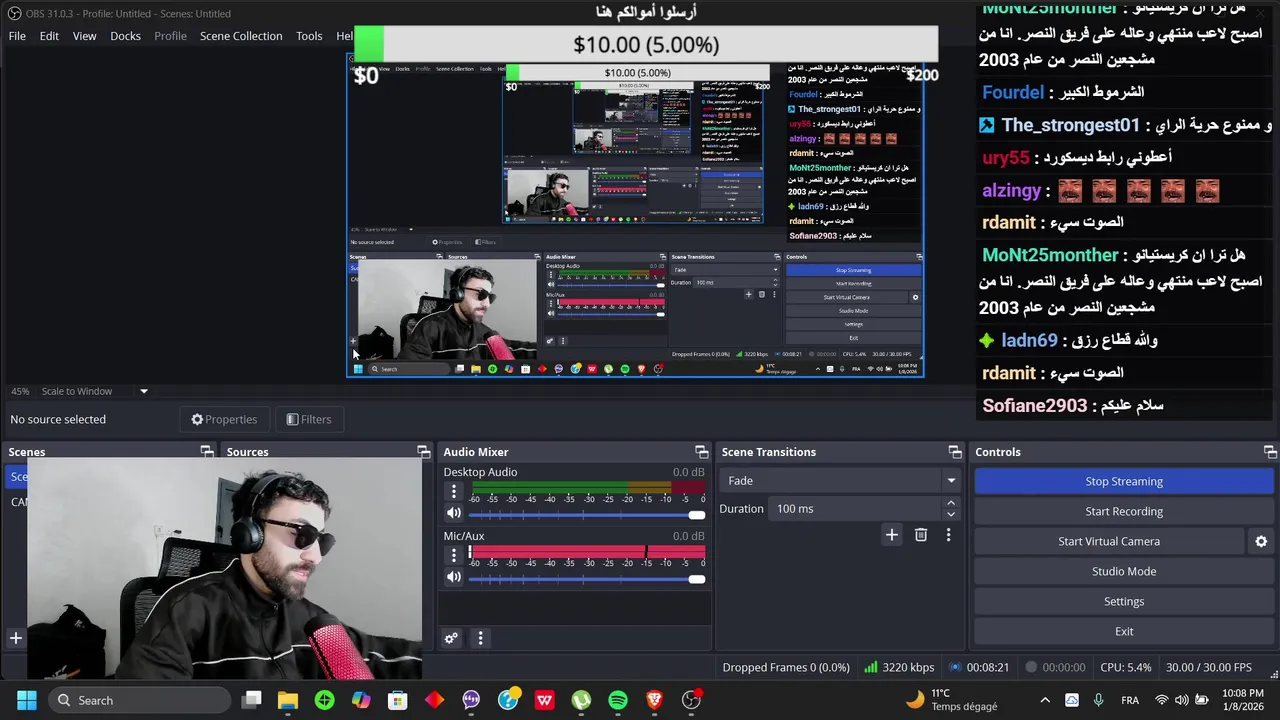Open source Properties button
The height and width of the screenshot is (720, 1280).
tap(224, 419)
